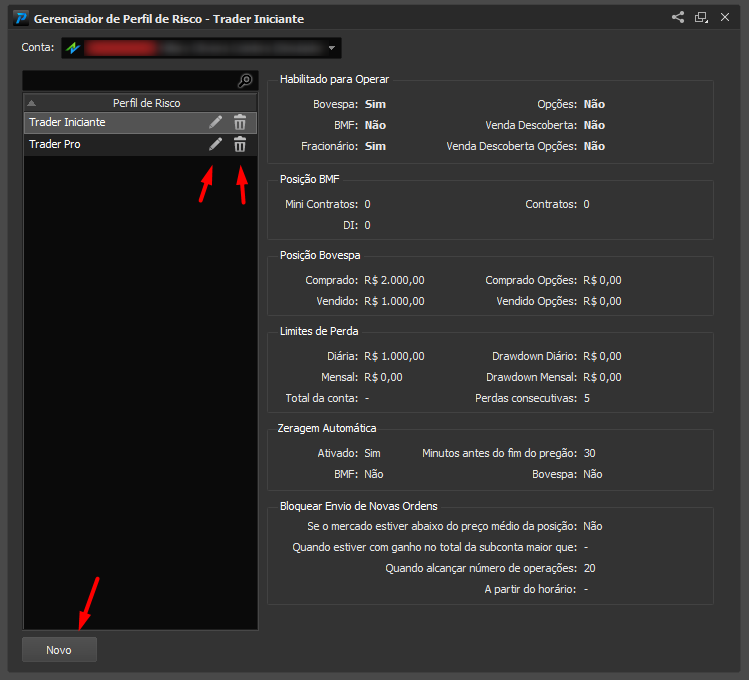Edit the Trader Iniciante risk profile
749x680 pixels.
pos(215,122)
